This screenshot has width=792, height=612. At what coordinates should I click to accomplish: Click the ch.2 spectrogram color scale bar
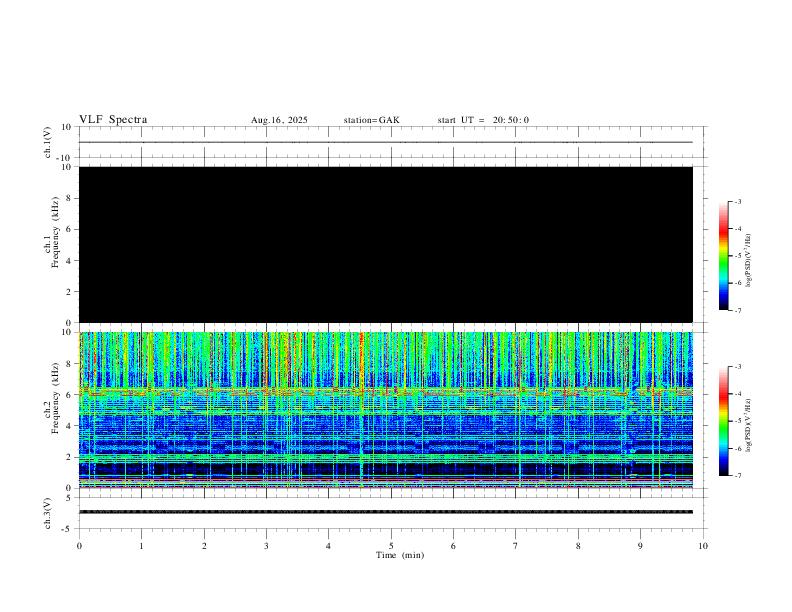(x=723, y=421)
